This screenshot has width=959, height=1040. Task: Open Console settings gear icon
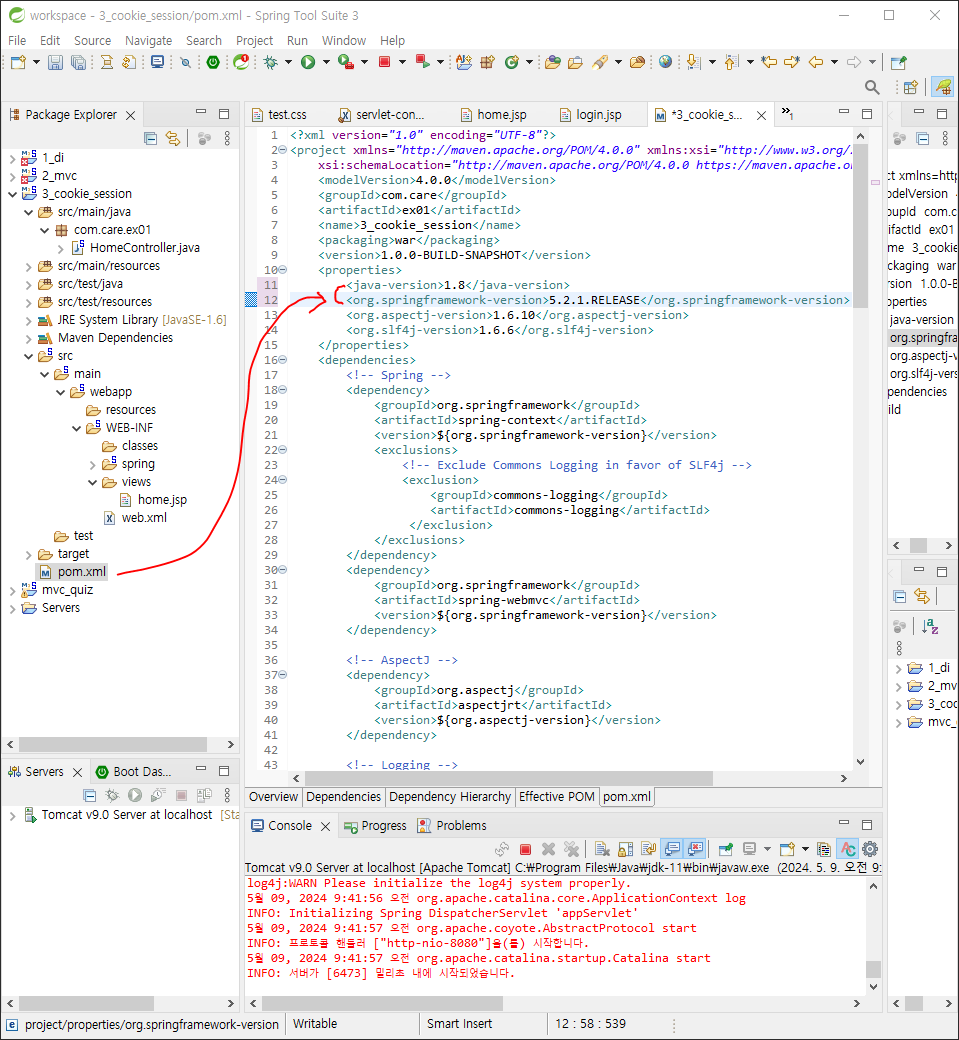(870, 849)
